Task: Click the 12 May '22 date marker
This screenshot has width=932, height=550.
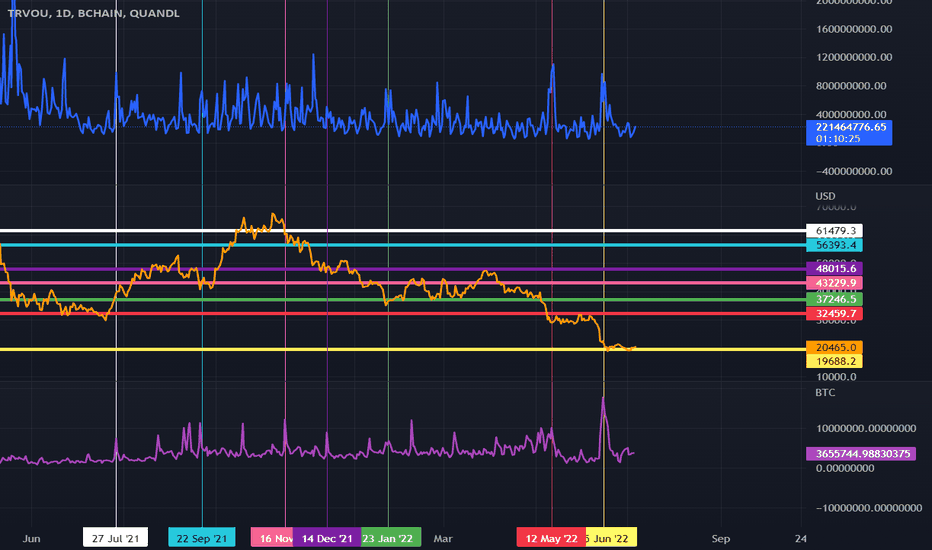Action: click(551, 538)
